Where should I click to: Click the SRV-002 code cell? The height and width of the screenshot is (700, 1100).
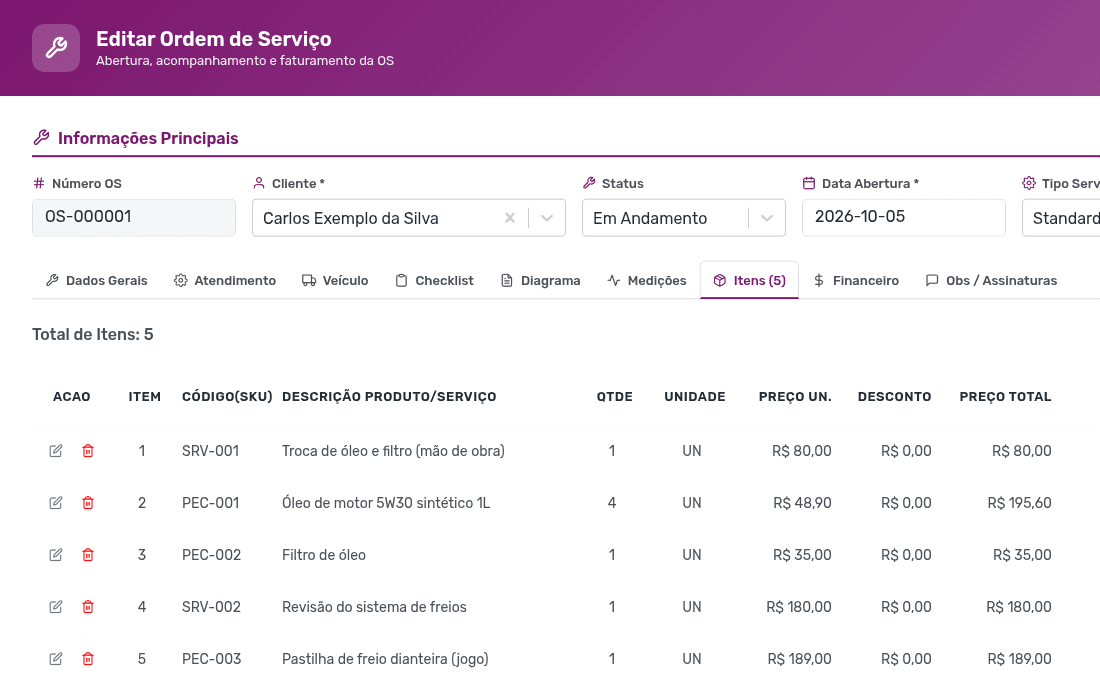tap(211, 607)
